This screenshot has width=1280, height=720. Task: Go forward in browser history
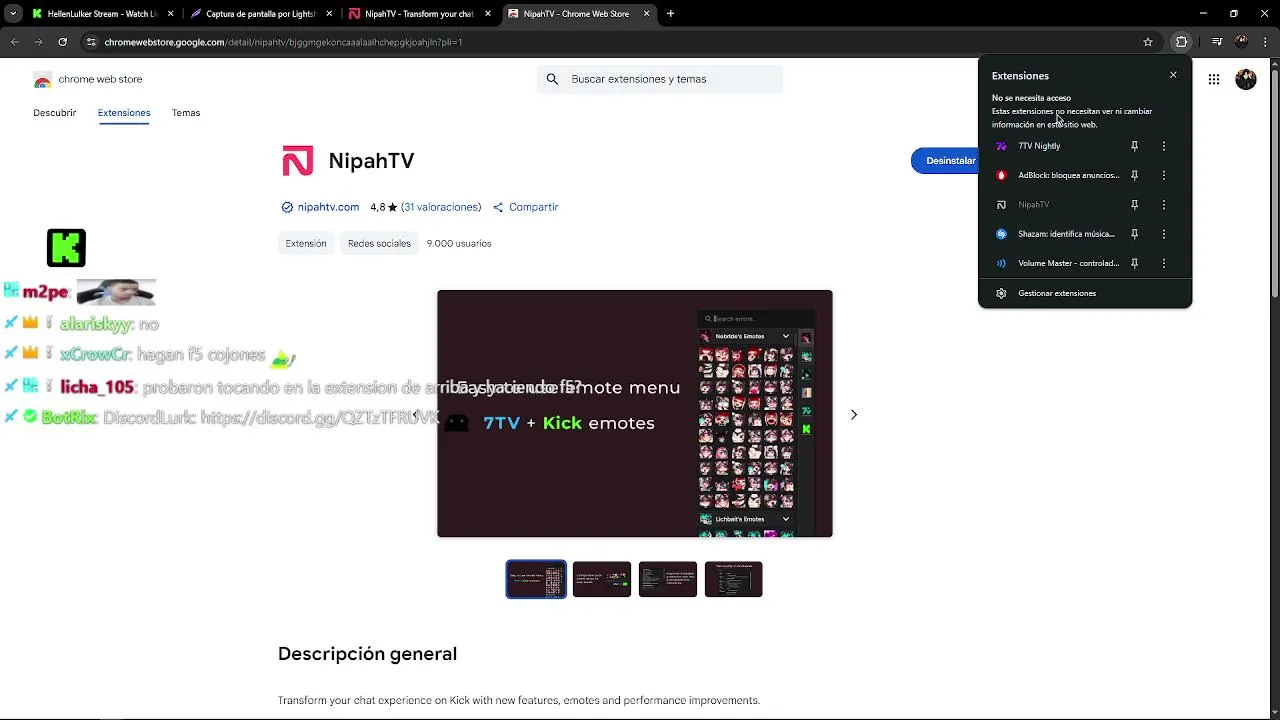[x=38, y=42]
